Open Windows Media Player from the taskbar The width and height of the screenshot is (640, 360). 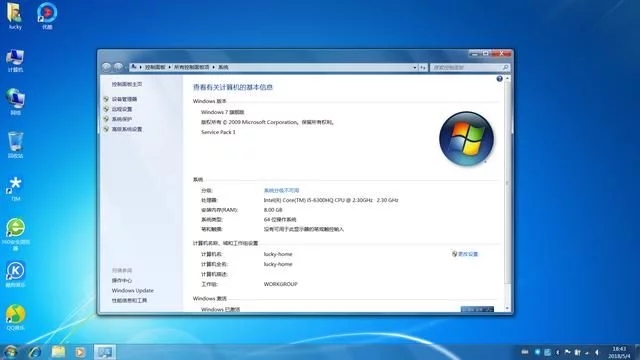(80, 352)
